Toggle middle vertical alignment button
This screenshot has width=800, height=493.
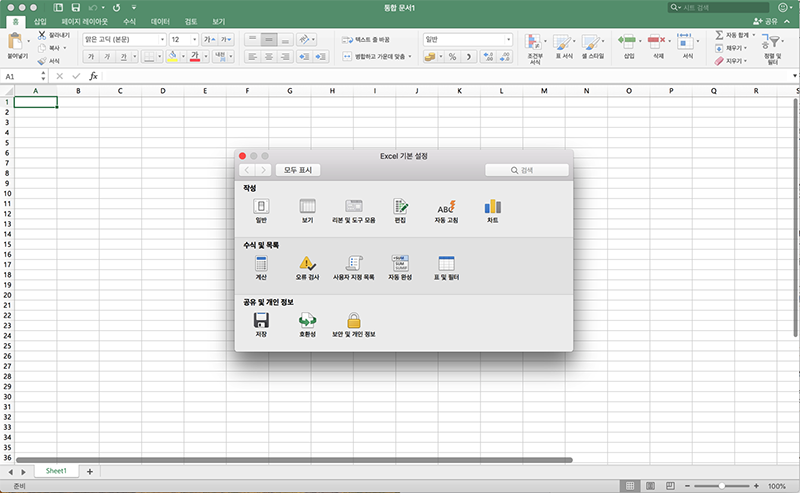269,40
